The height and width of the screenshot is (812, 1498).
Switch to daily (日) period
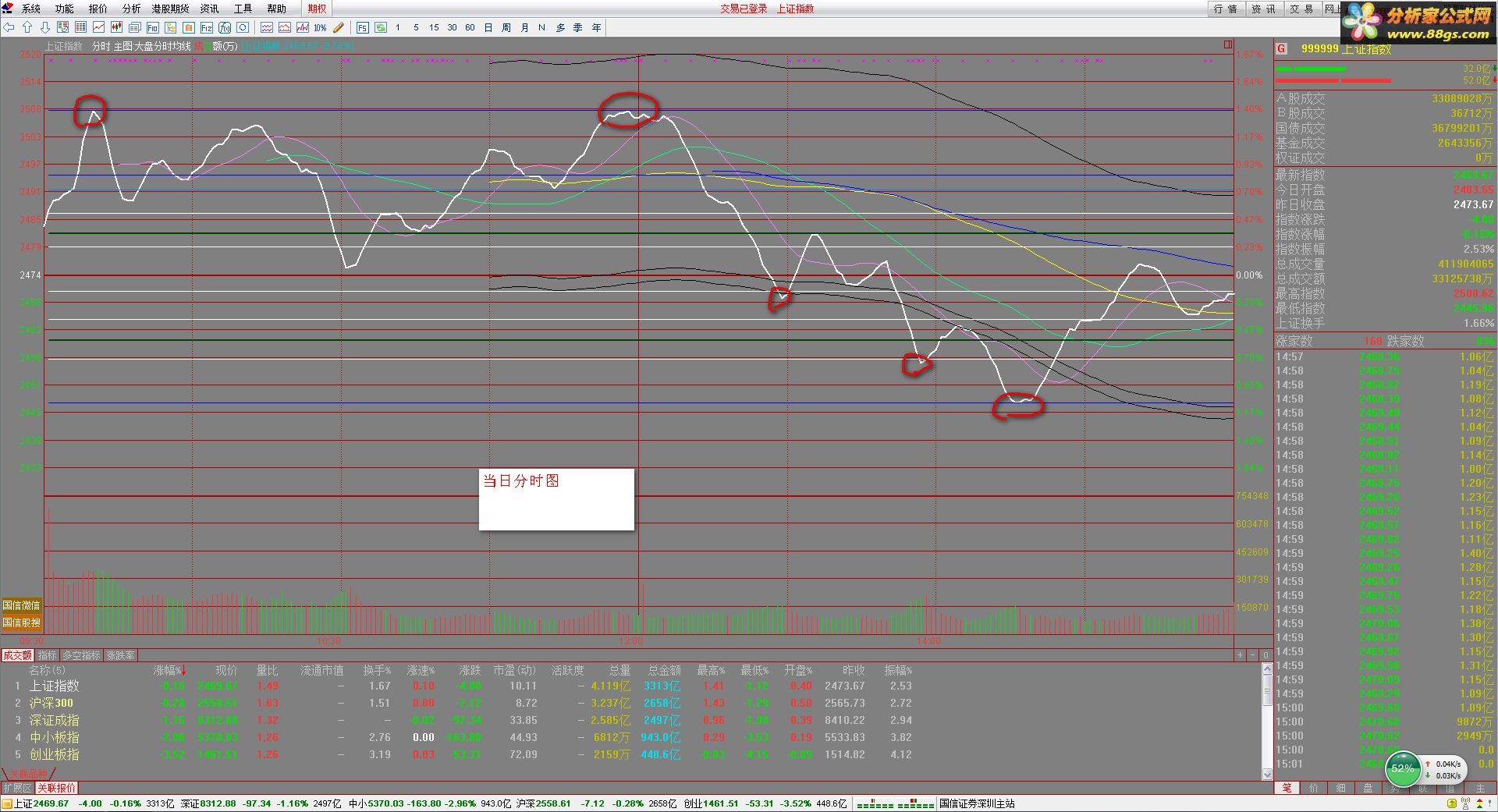point(488,27)
